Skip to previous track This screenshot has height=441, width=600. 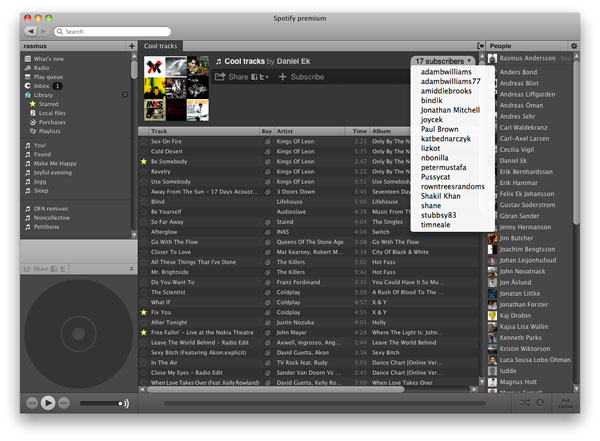click(x=32, y=403)
